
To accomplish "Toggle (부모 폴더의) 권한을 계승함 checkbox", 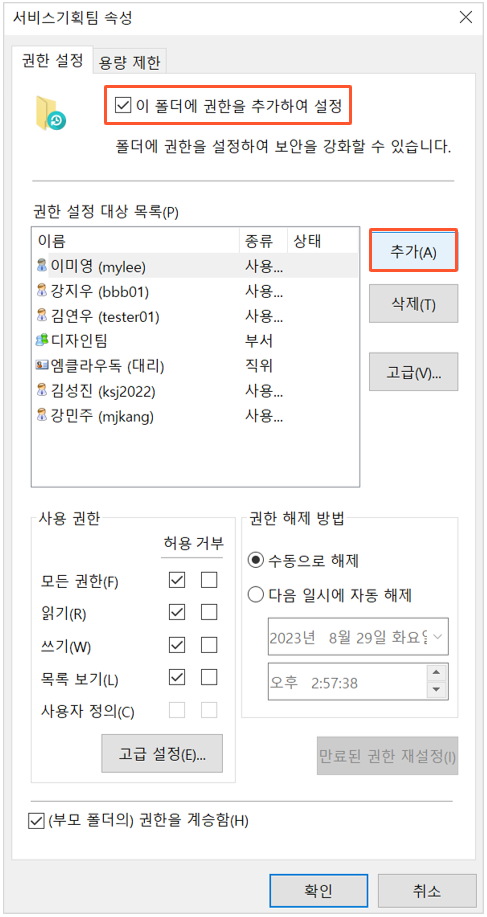I will [36, 821].
